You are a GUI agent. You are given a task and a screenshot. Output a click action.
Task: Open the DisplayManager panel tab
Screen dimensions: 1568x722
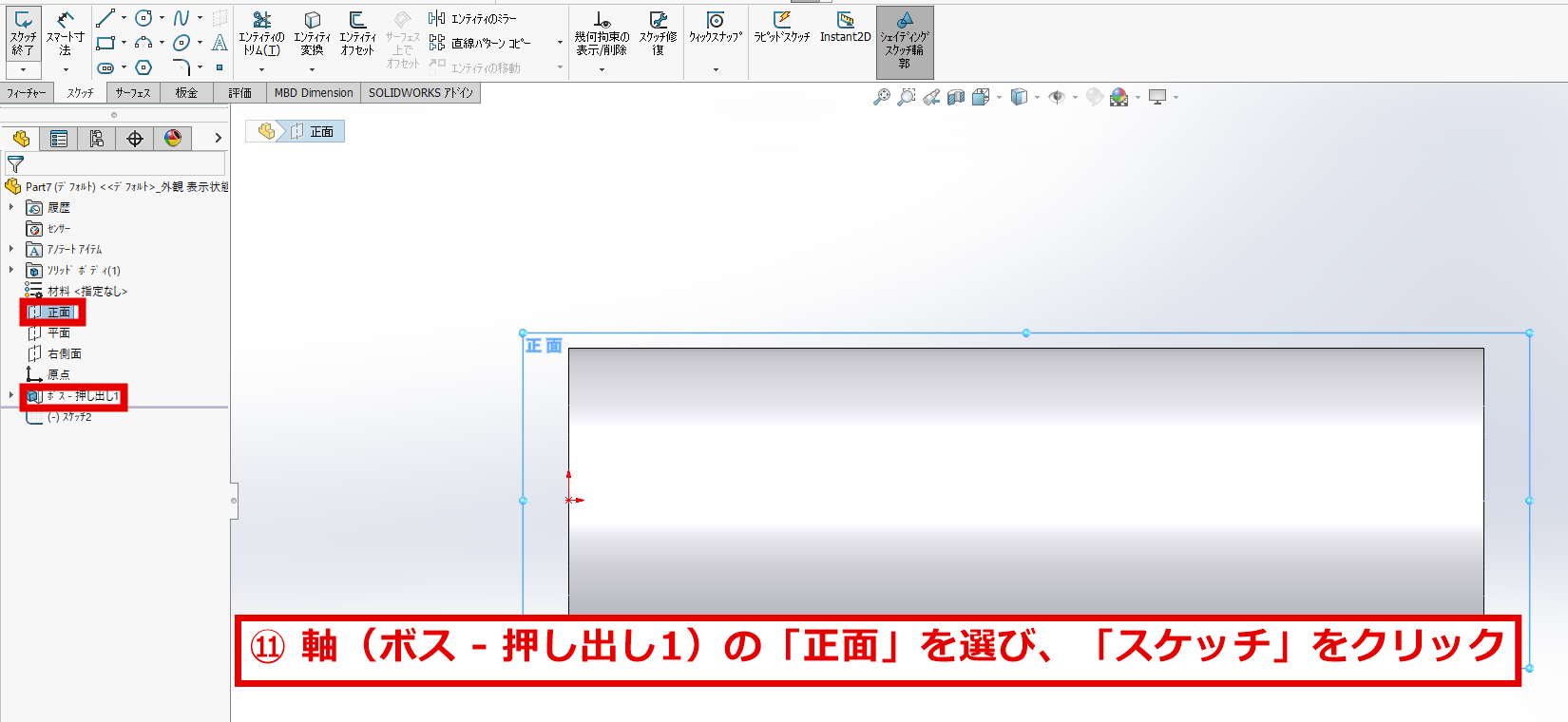point(173,139)
